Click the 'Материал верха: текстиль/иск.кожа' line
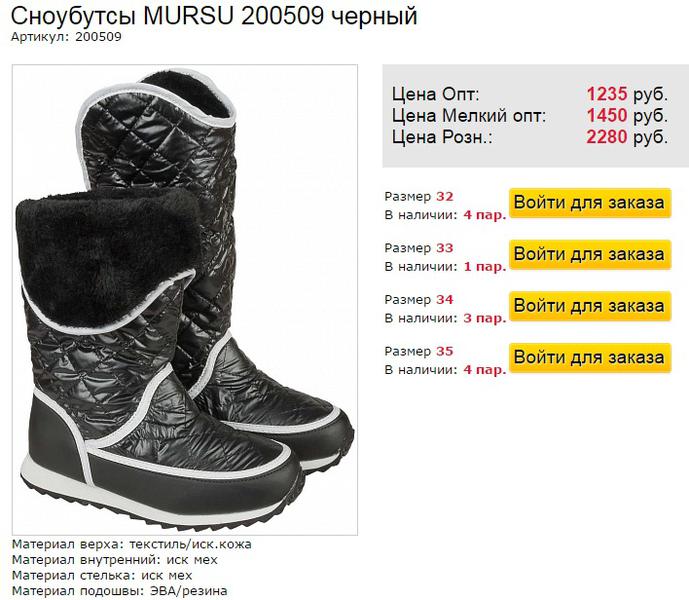 pyautogui.click(x=132, y=544)
